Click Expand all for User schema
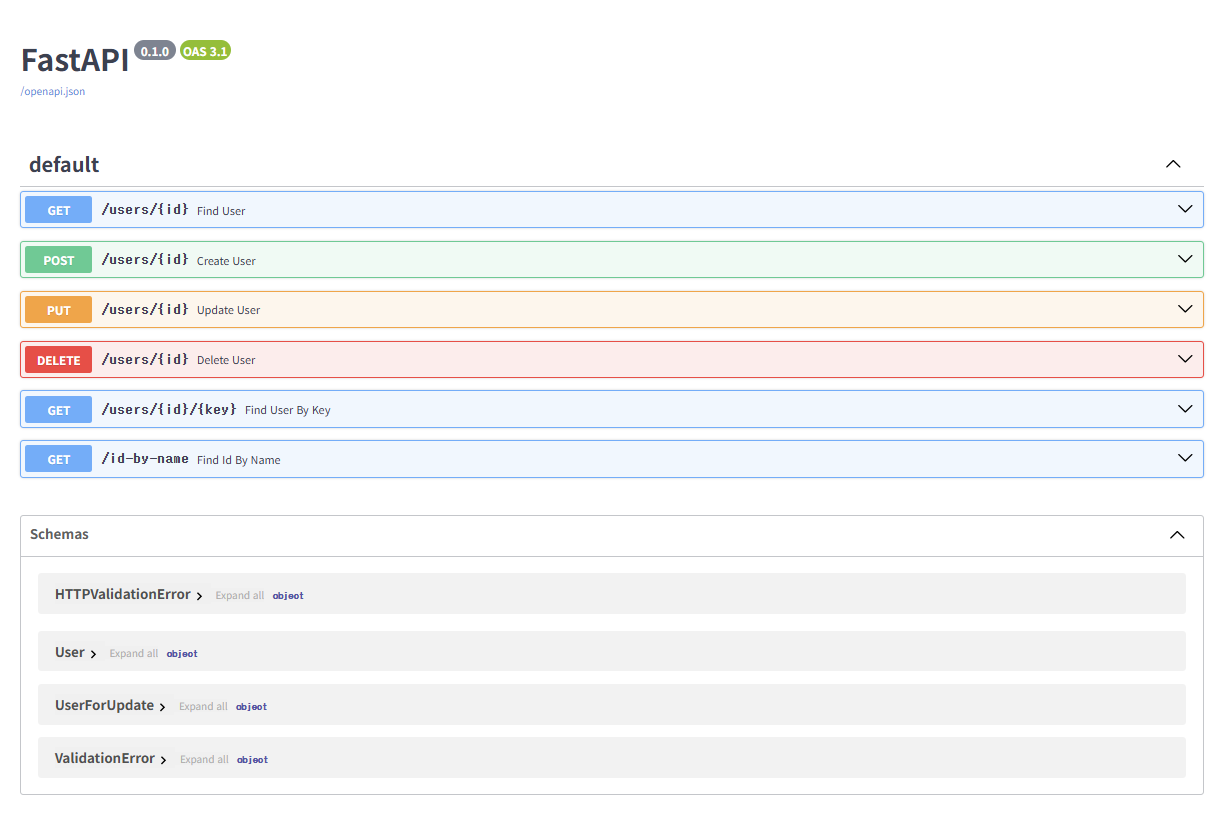The width and height of the screenshot is (1207, 829). (x=134, y=653)
